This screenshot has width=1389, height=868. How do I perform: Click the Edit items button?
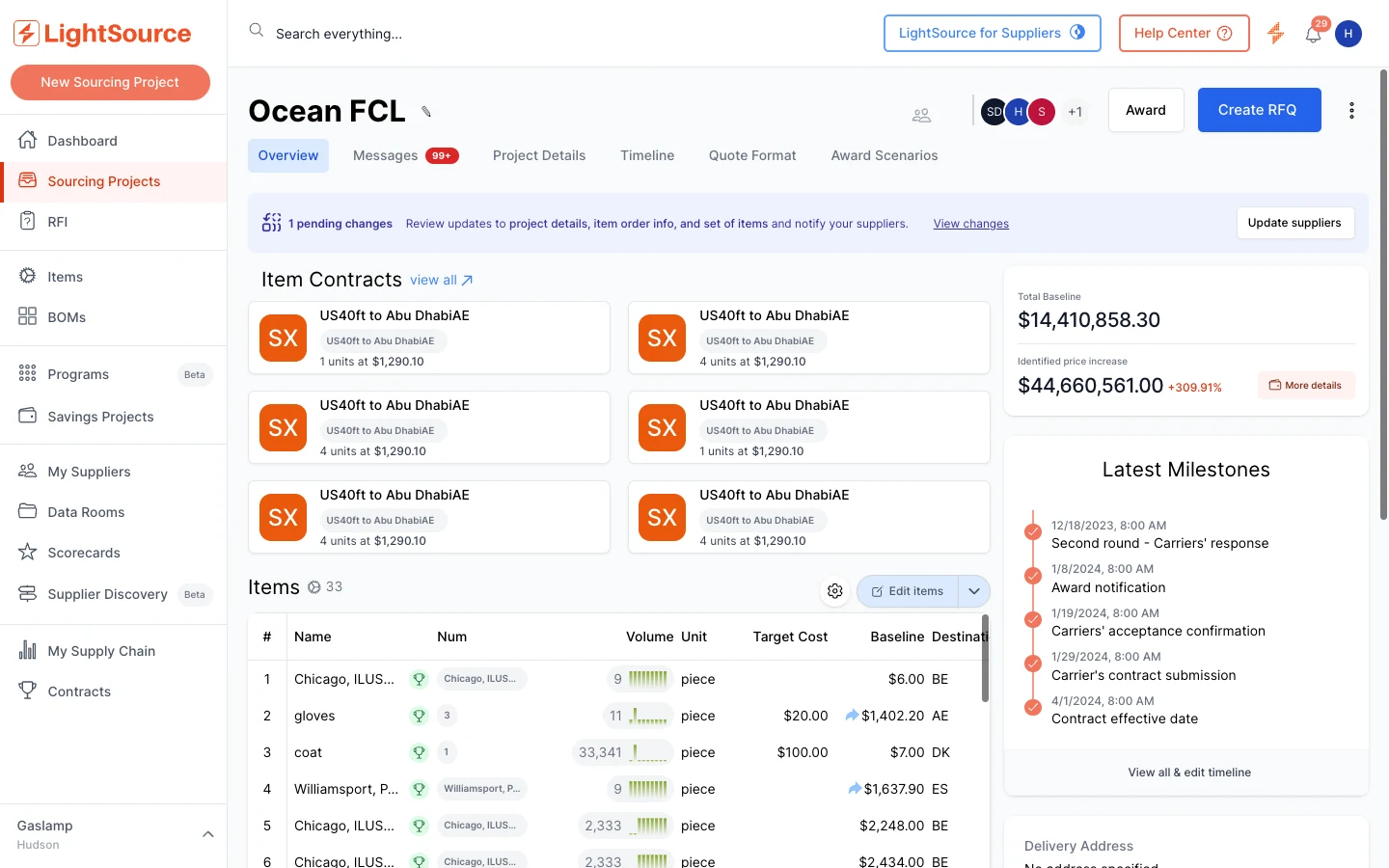(908, 591)
